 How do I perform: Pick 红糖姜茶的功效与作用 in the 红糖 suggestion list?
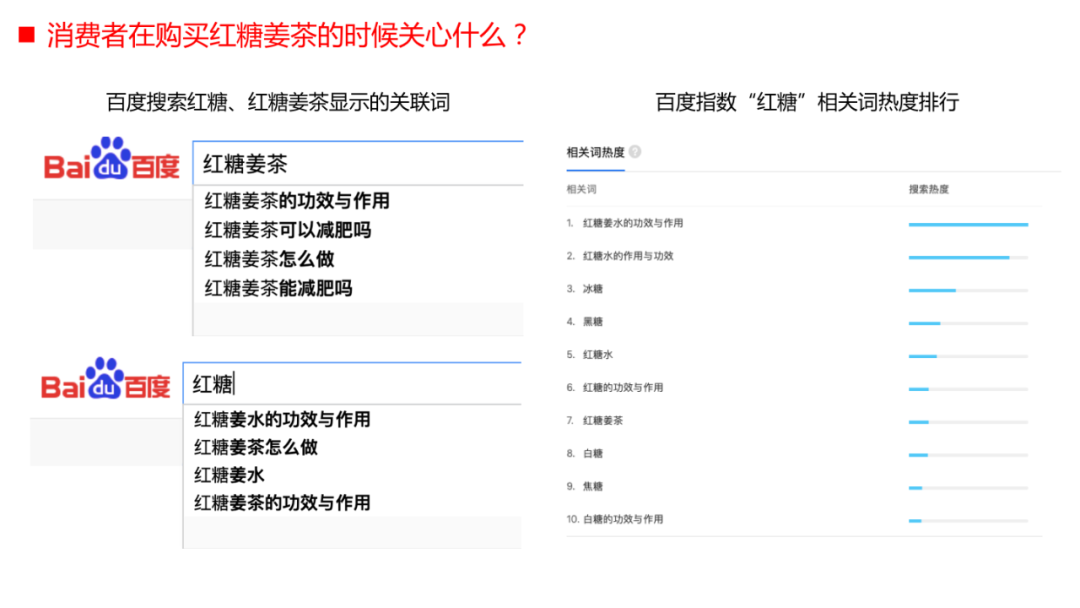click(282, 502)
